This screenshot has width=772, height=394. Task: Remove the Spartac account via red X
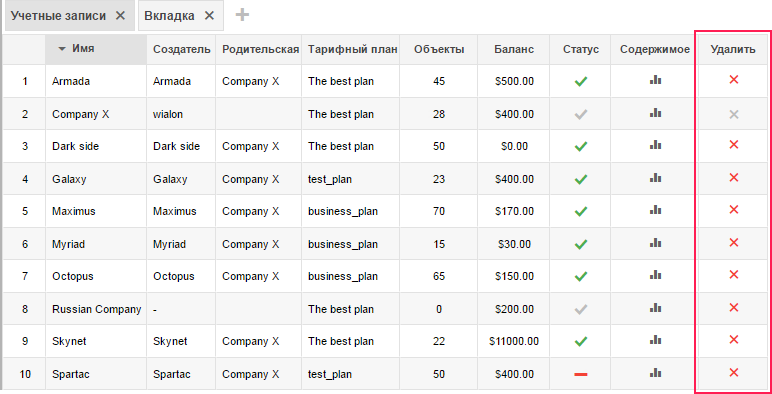click(x=734, y=372)
